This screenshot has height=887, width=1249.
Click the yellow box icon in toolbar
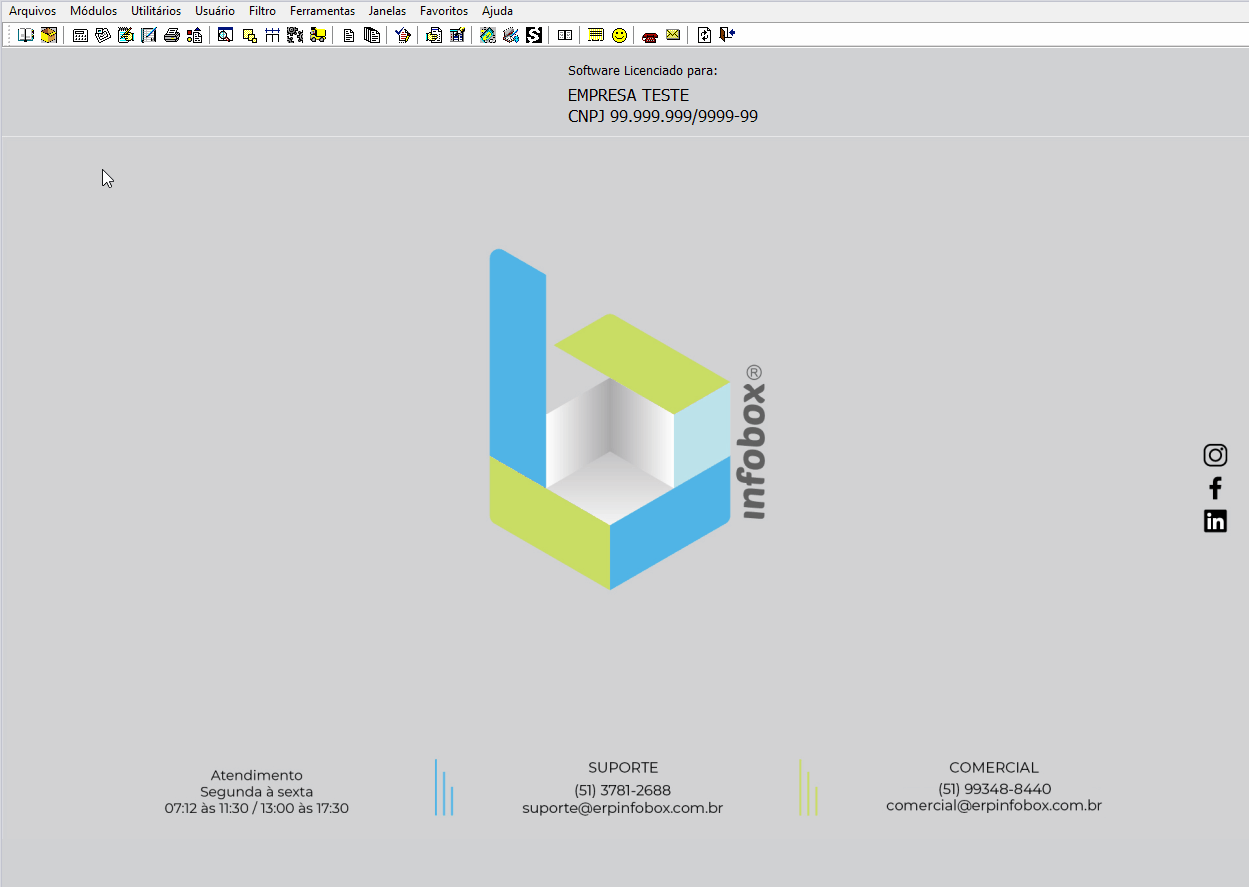[48, 35]
